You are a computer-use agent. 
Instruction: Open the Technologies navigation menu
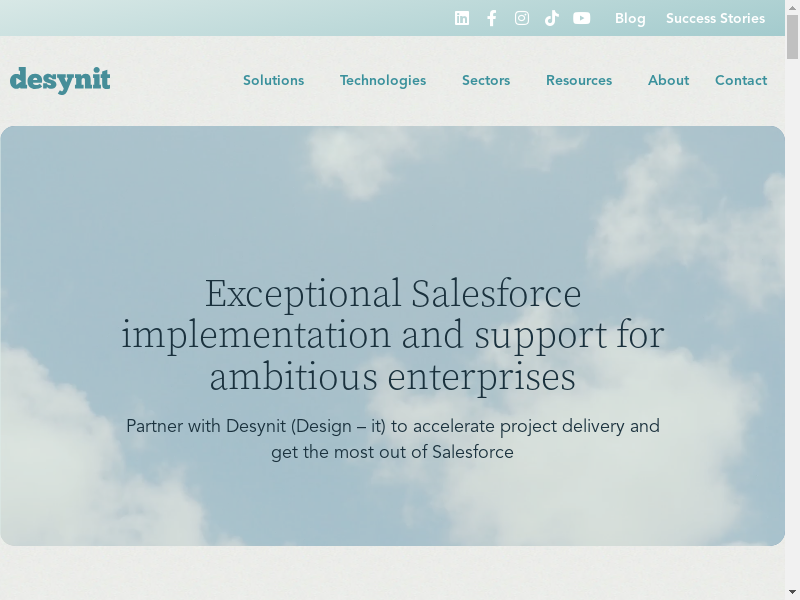coord(383,80)
